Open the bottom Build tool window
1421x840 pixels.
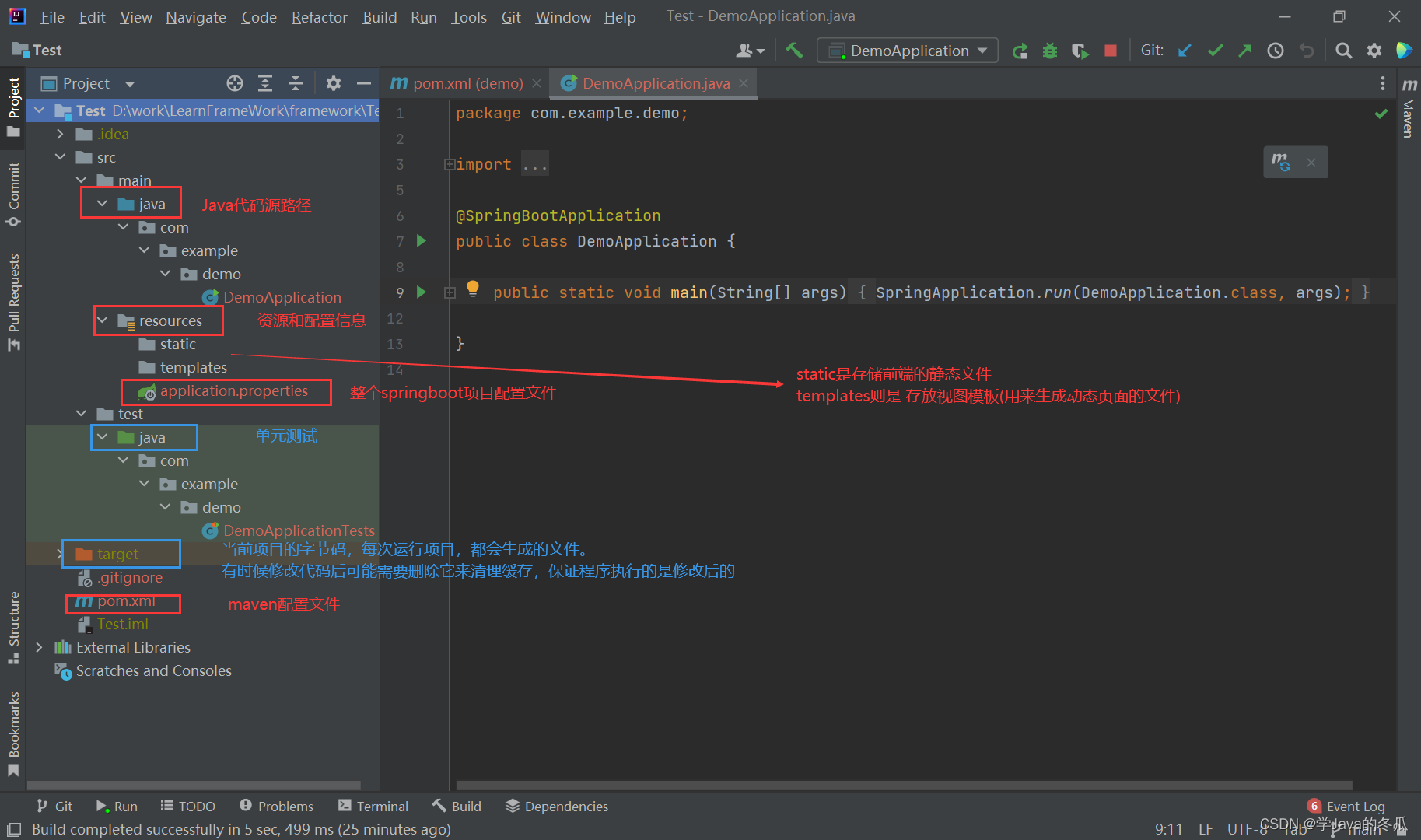tap(457, 807)
